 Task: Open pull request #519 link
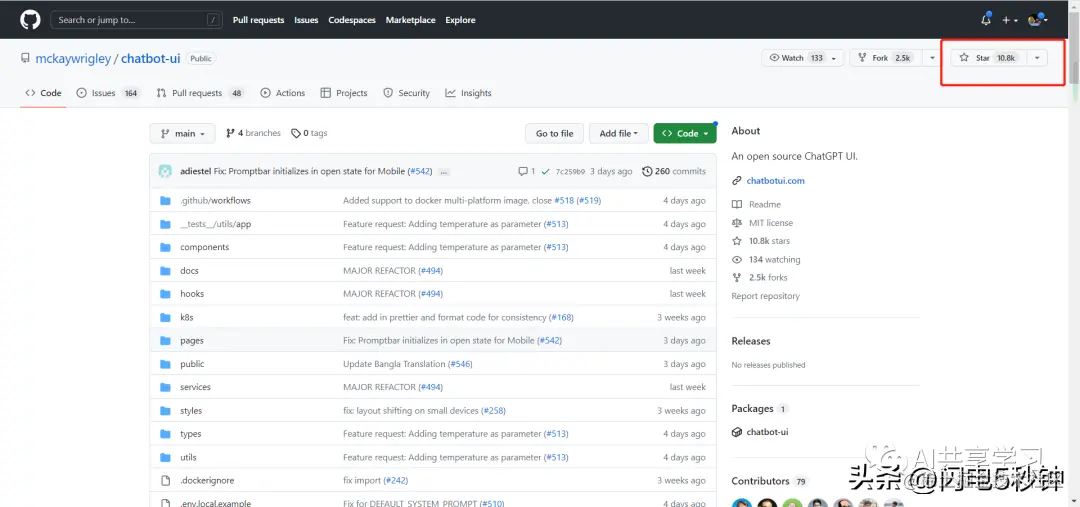point(588,200)
